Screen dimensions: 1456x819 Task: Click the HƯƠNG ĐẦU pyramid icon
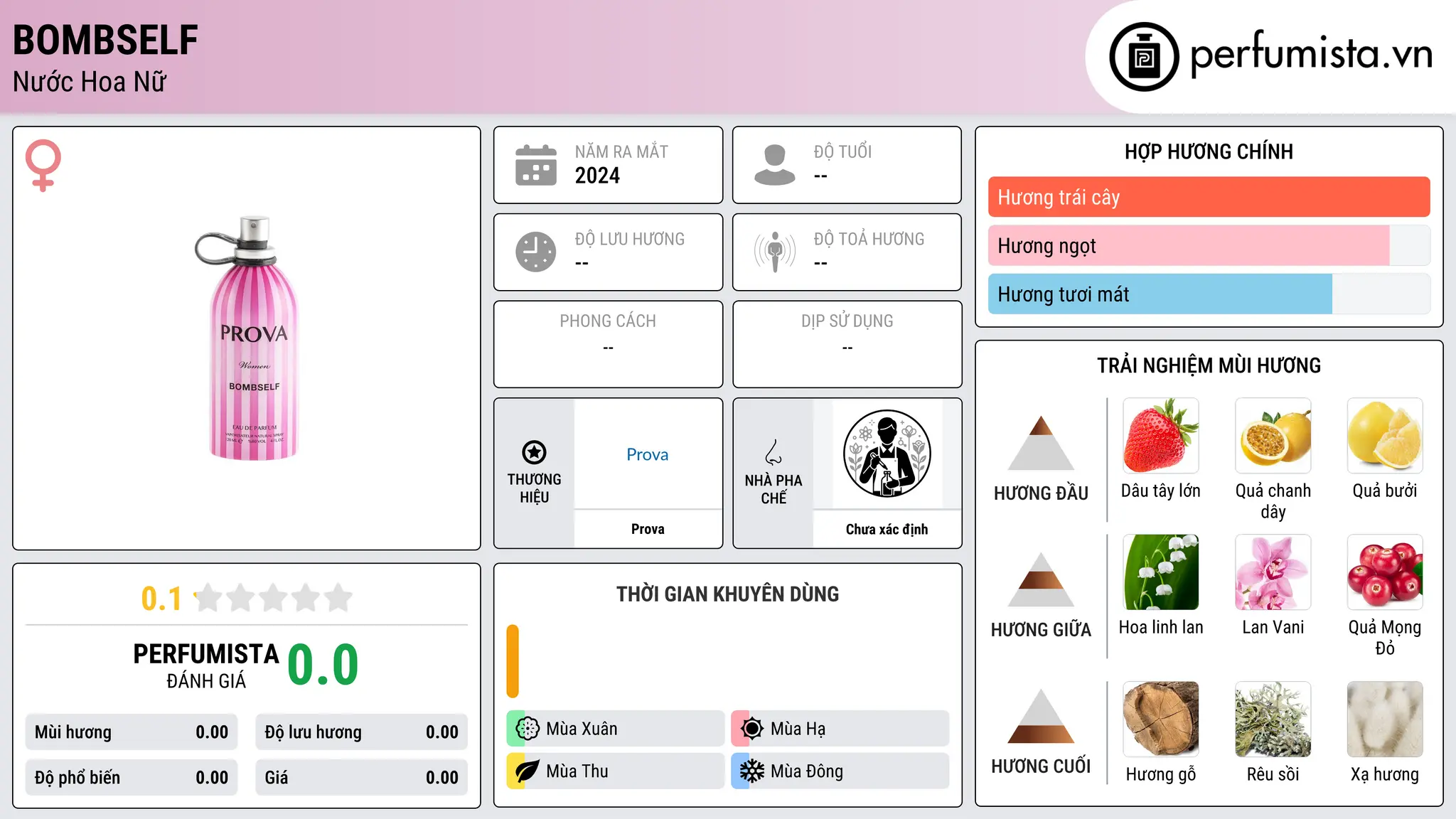click(x=1041, y=443)
